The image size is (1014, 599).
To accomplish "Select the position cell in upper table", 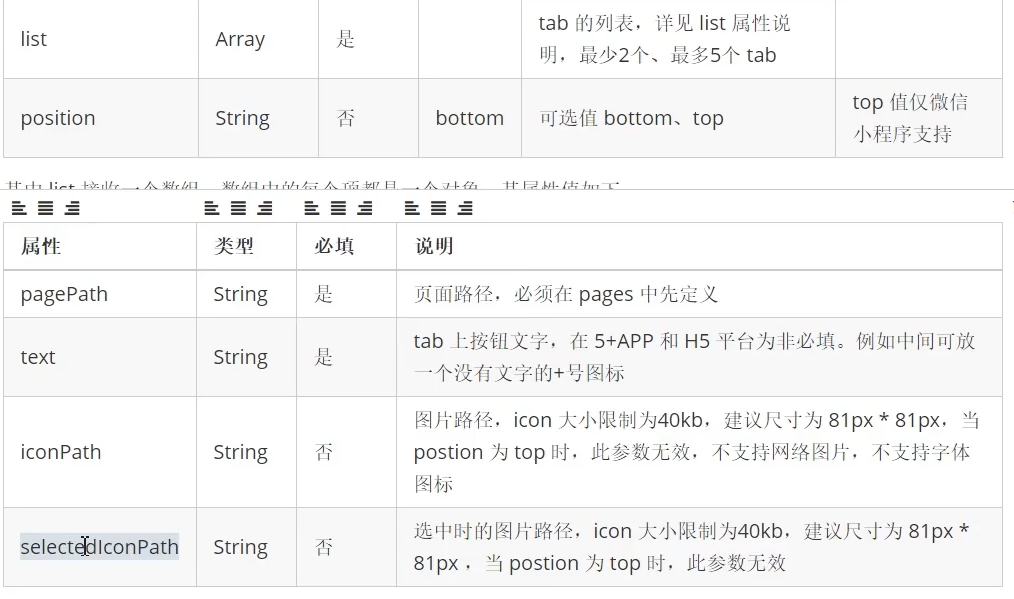I will (x=58, y=118).
